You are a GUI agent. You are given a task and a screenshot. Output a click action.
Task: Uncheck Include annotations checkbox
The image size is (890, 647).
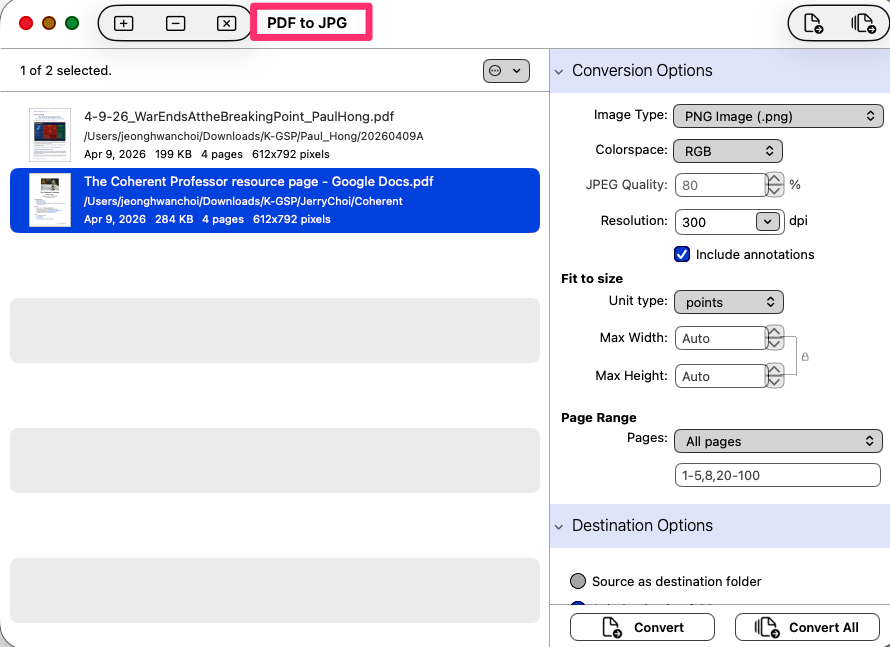tap(682, 254)
